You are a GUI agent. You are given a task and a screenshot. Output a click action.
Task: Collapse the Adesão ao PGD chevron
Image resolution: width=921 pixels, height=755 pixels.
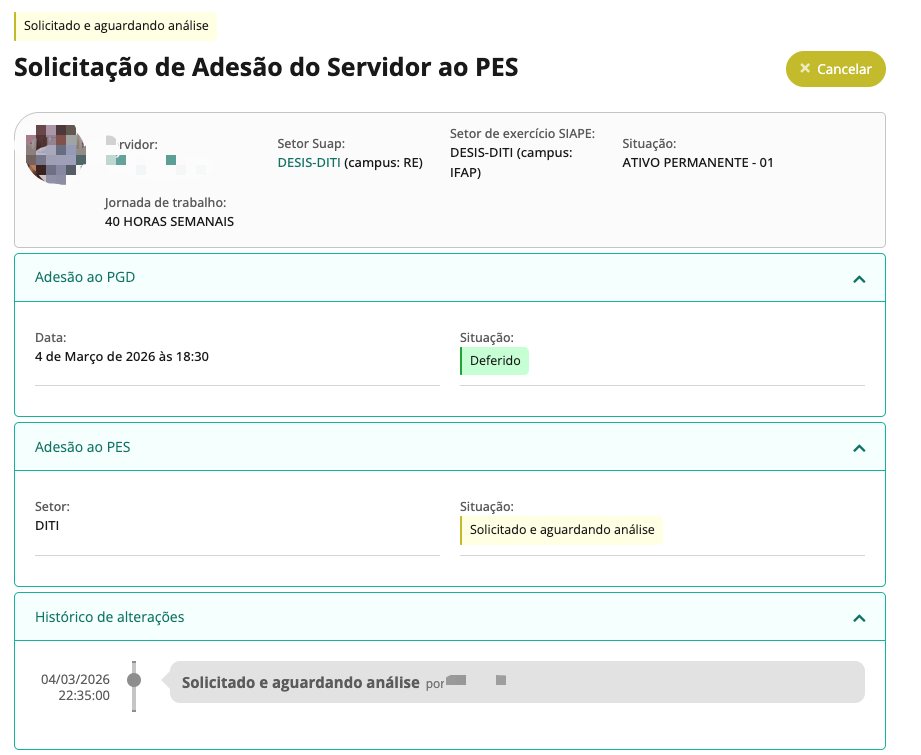[858, 279]
